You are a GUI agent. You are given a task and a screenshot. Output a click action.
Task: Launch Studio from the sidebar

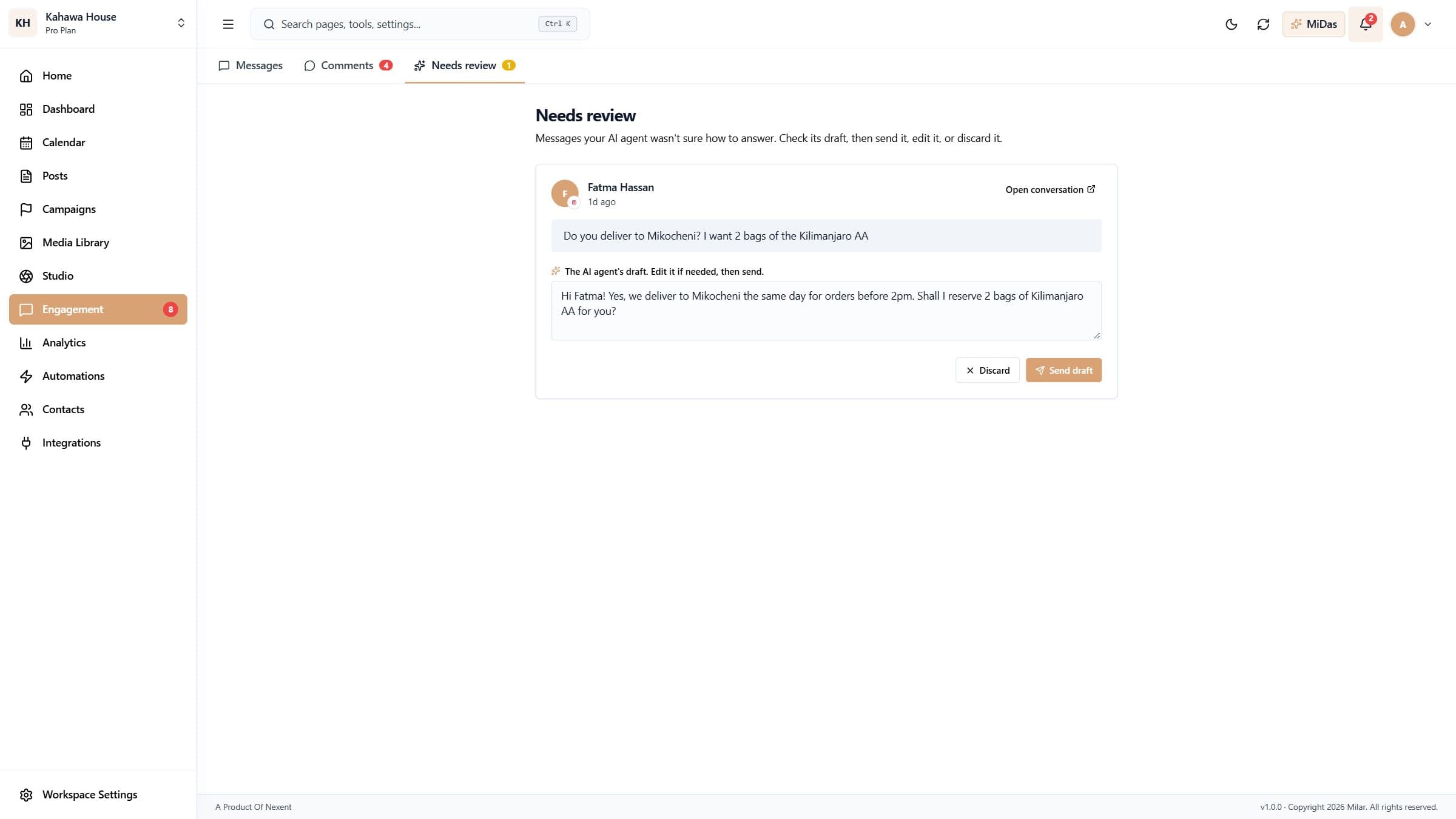coord(98,276)
